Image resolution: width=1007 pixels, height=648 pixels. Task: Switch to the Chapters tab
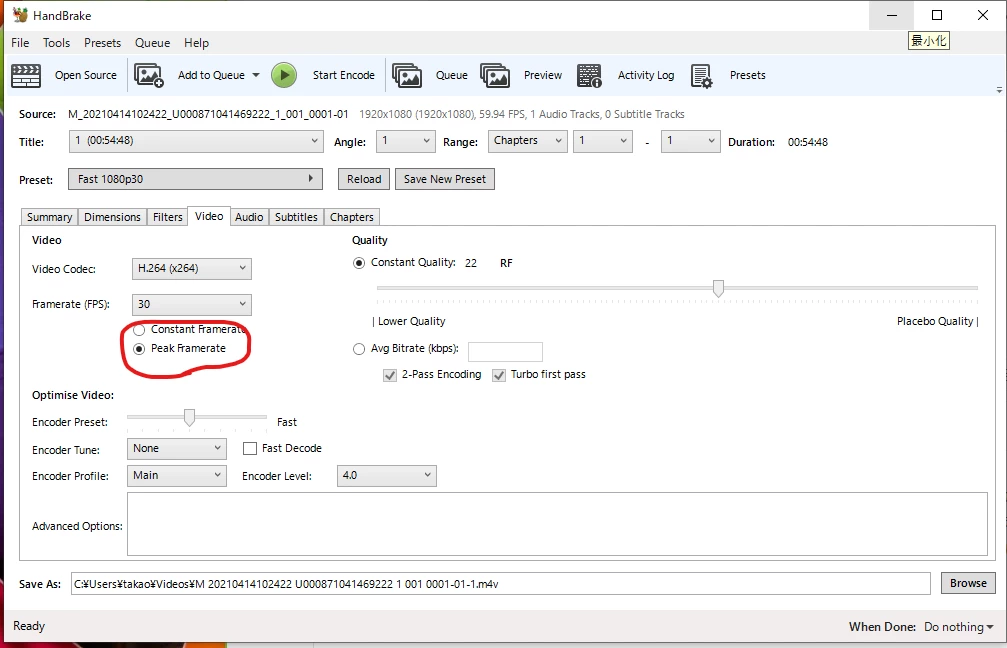point(351,217)
